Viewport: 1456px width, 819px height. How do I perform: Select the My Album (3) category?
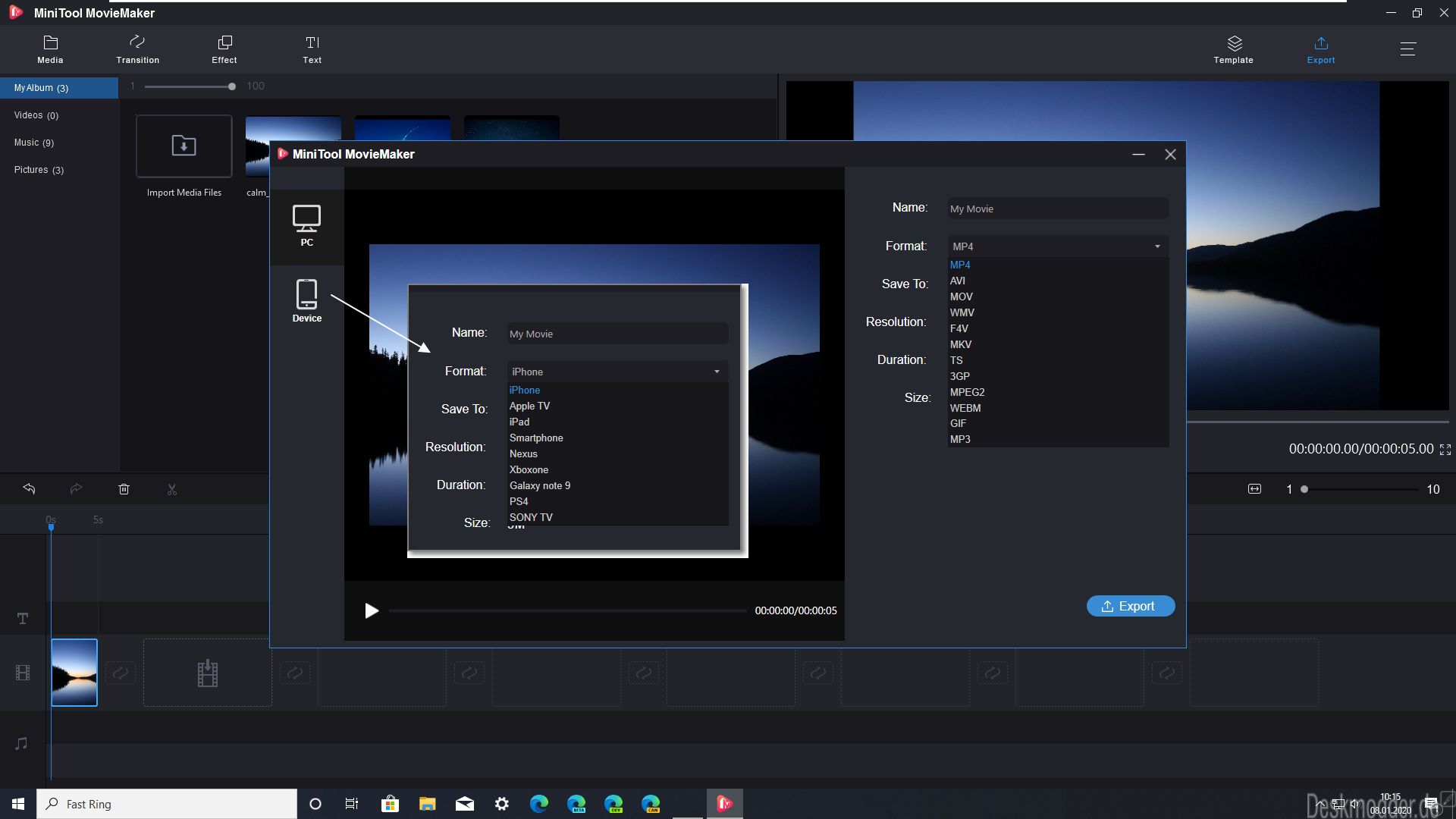59,88
